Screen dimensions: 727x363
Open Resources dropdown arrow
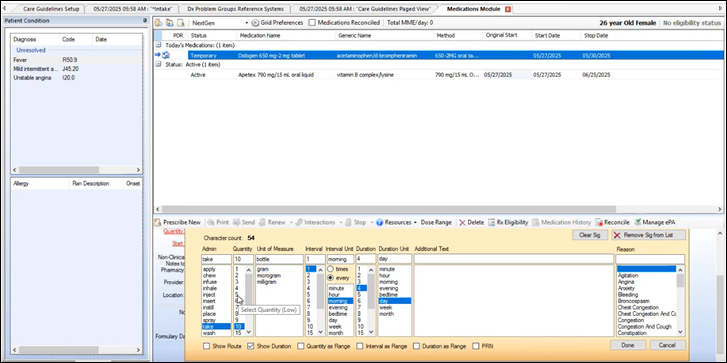point(415,223)
